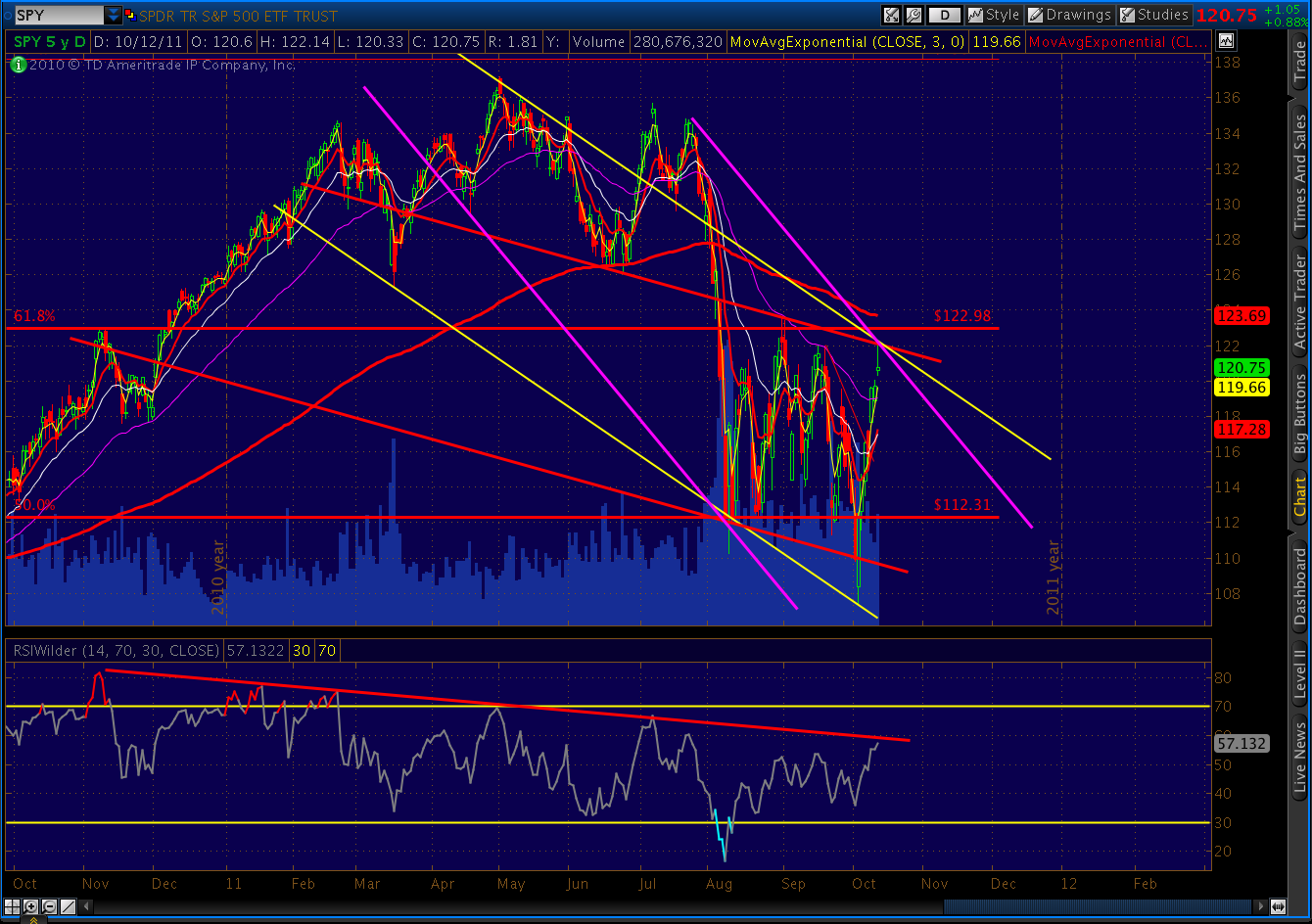This screenshot has height=924, width=1312.
Task: Open the Live News side tab
Action: point(1299,756)
